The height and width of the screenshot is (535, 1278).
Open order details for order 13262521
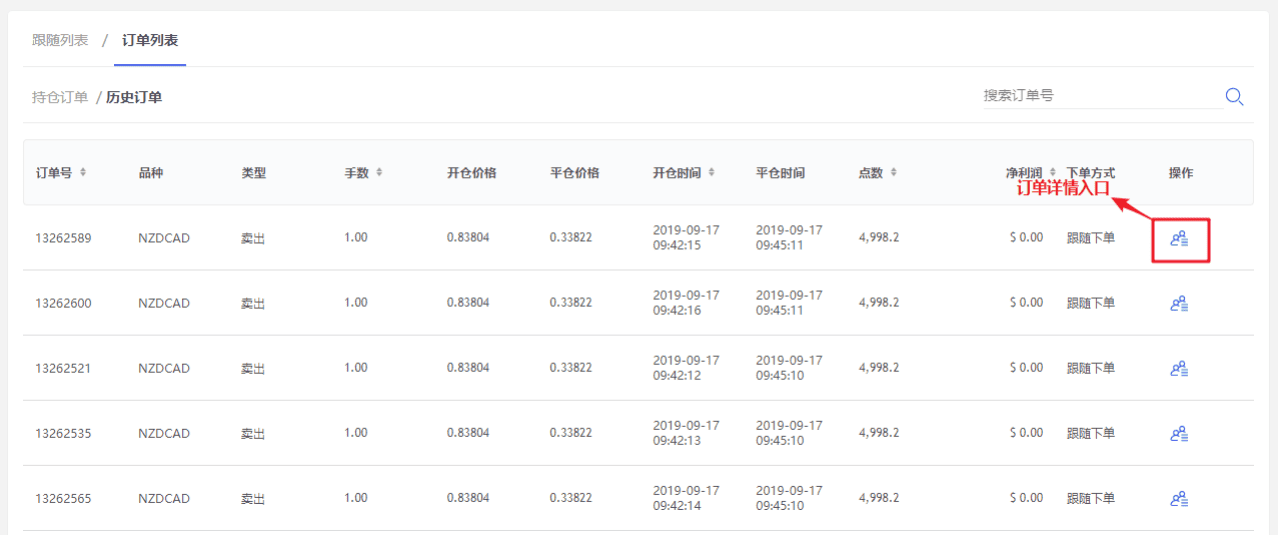click(1179, 368)
